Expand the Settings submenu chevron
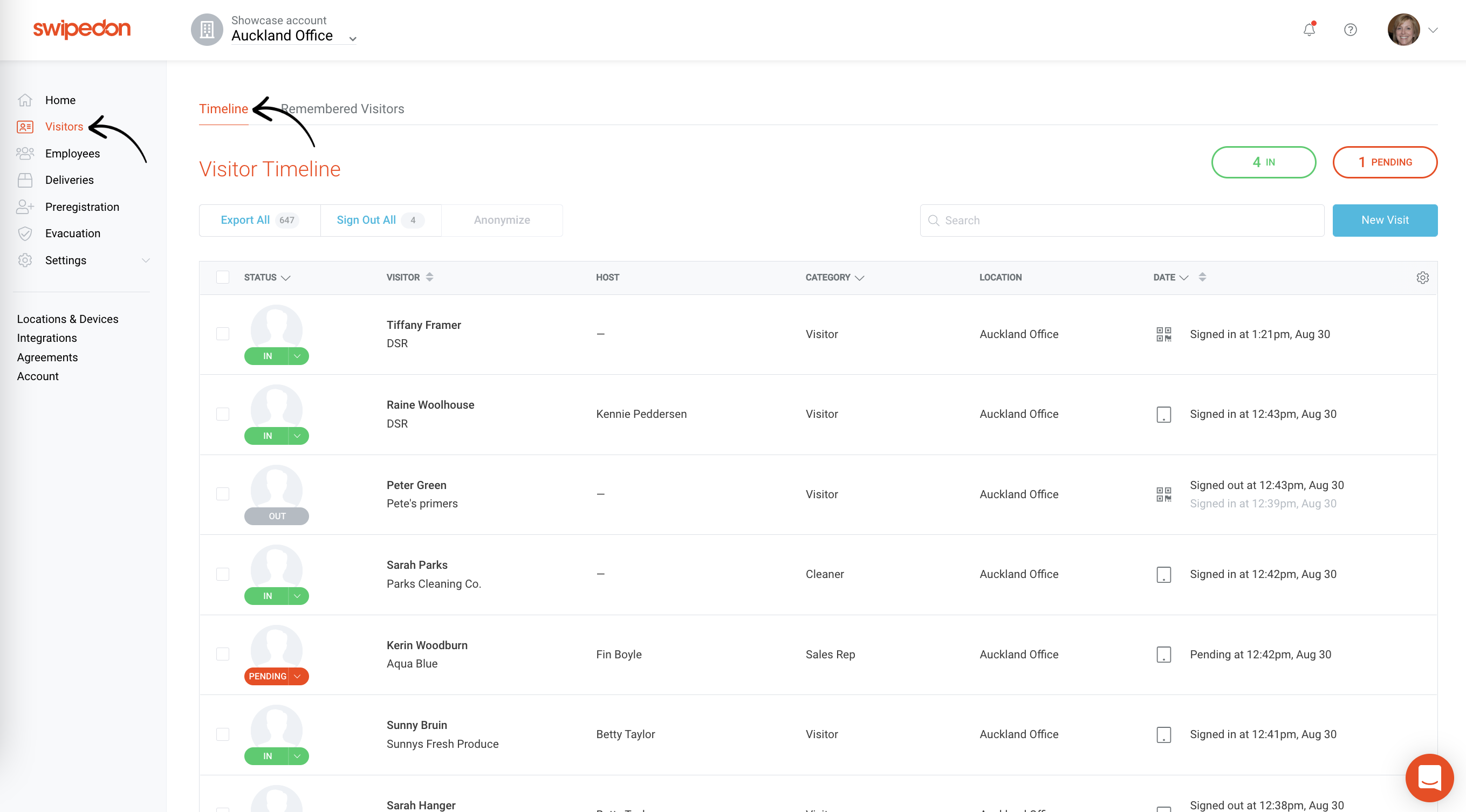Image resolution: width=1466 pixels, height=812 pixels. coord(146,260)
